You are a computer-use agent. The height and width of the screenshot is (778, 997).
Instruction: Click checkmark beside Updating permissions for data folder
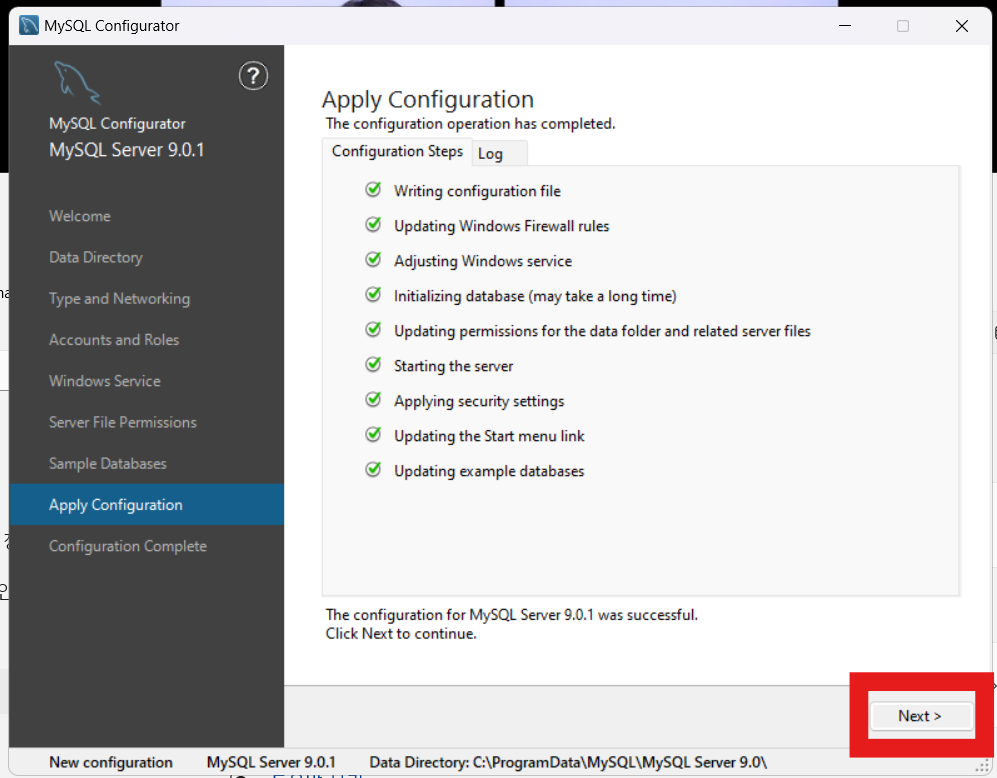[373, 329]
